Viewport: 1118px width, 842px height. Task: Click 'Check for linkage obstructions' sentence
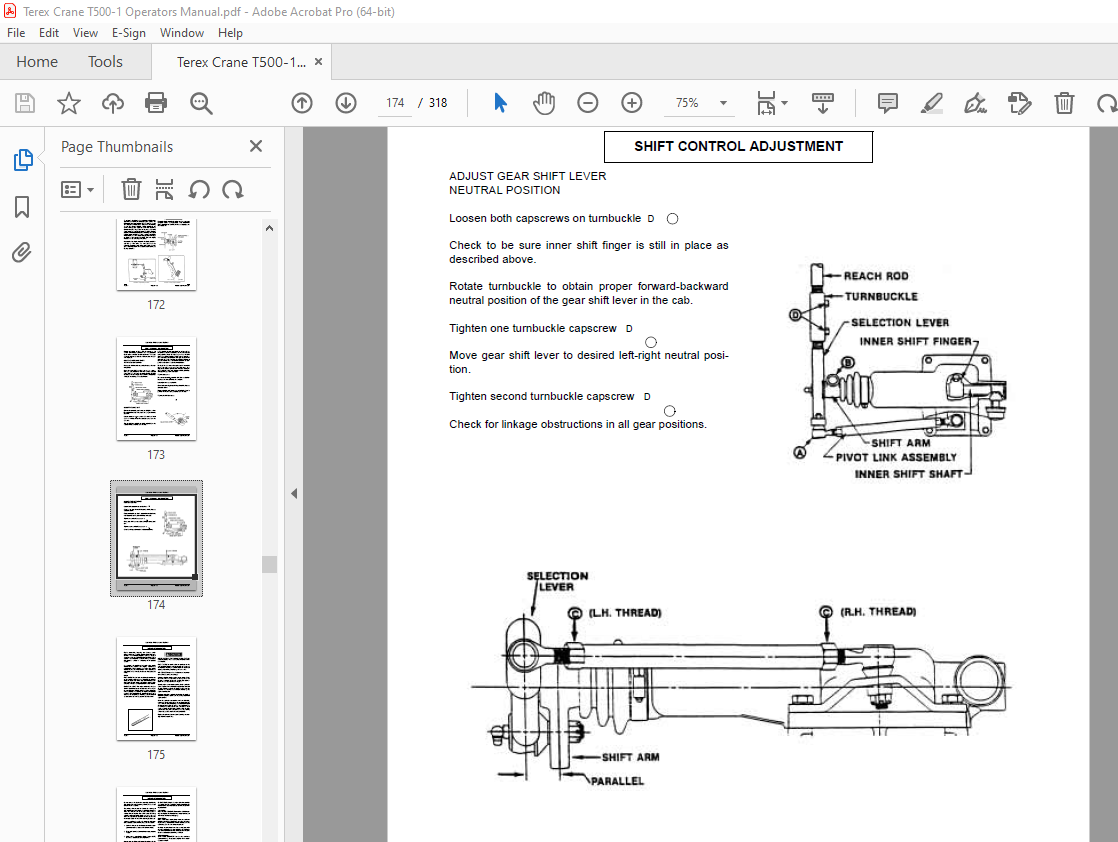(578, 424)
